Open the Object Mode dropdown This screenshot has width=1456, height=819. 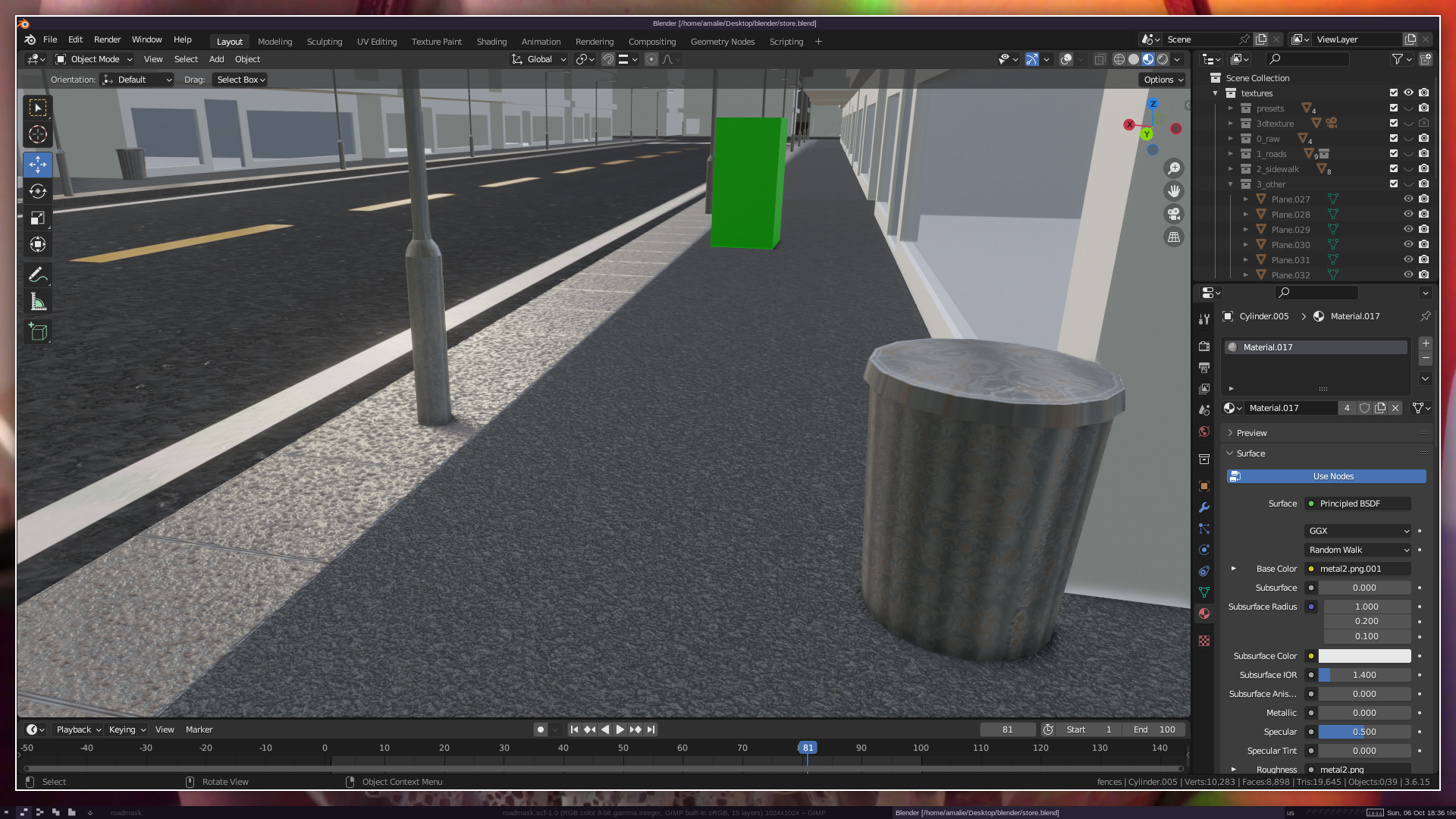tap(94, 59)
